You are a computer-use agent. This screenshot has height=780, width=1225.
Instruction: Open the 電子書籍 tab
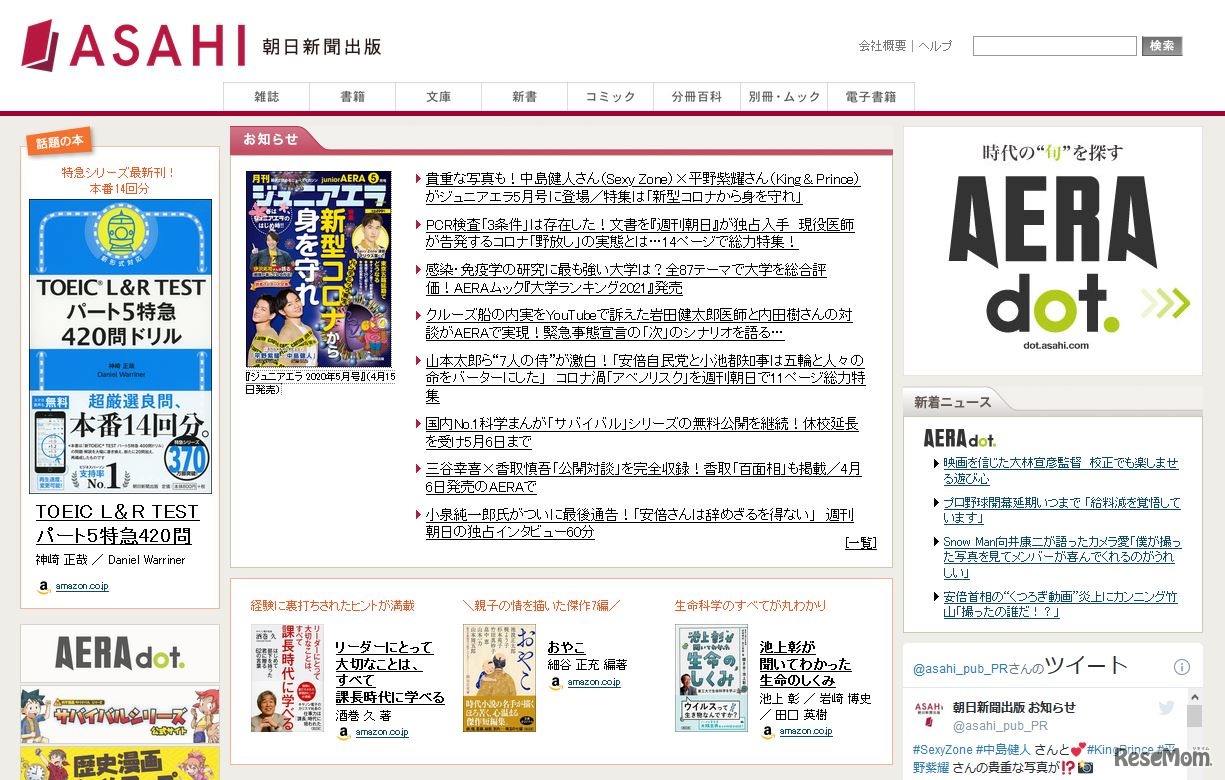pyautogui.click(x=869, y=97)
